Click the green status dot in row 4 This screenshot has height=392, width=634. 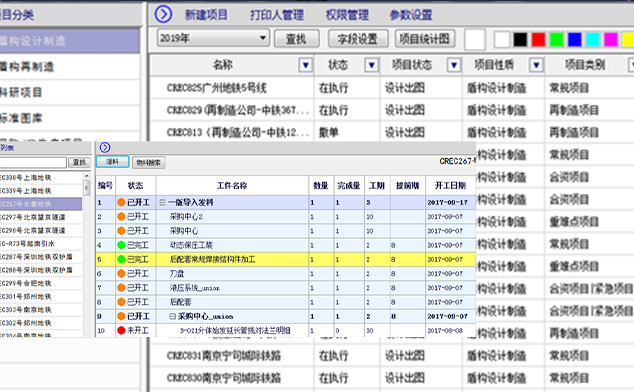tap(121, 245)
